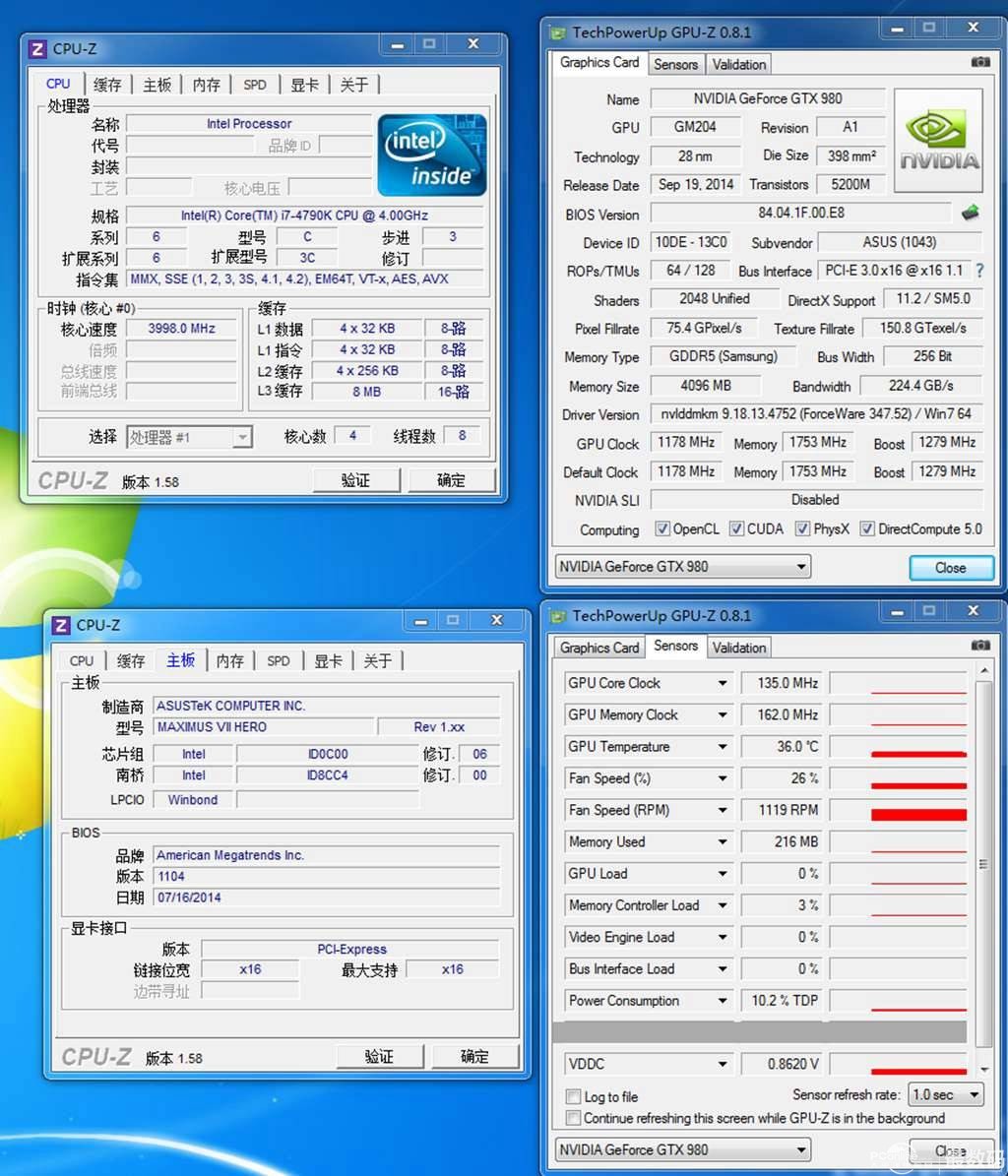Image resolution: width=1008 pixels, height=1176 pixels.
Task: Click the Driver Version field in GPU-Z
Action: (816, 414)
